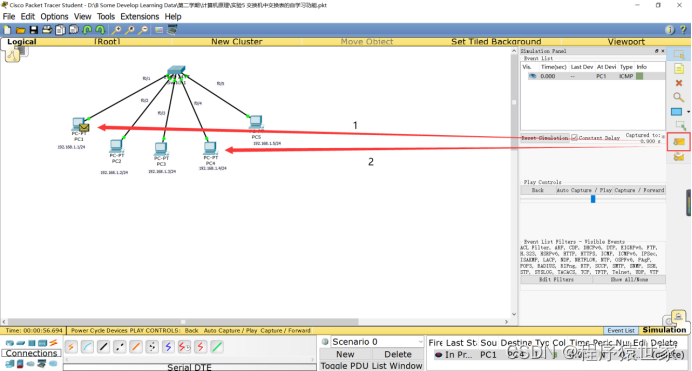Click the information icon in the toolbar

[x=669, y=30]
